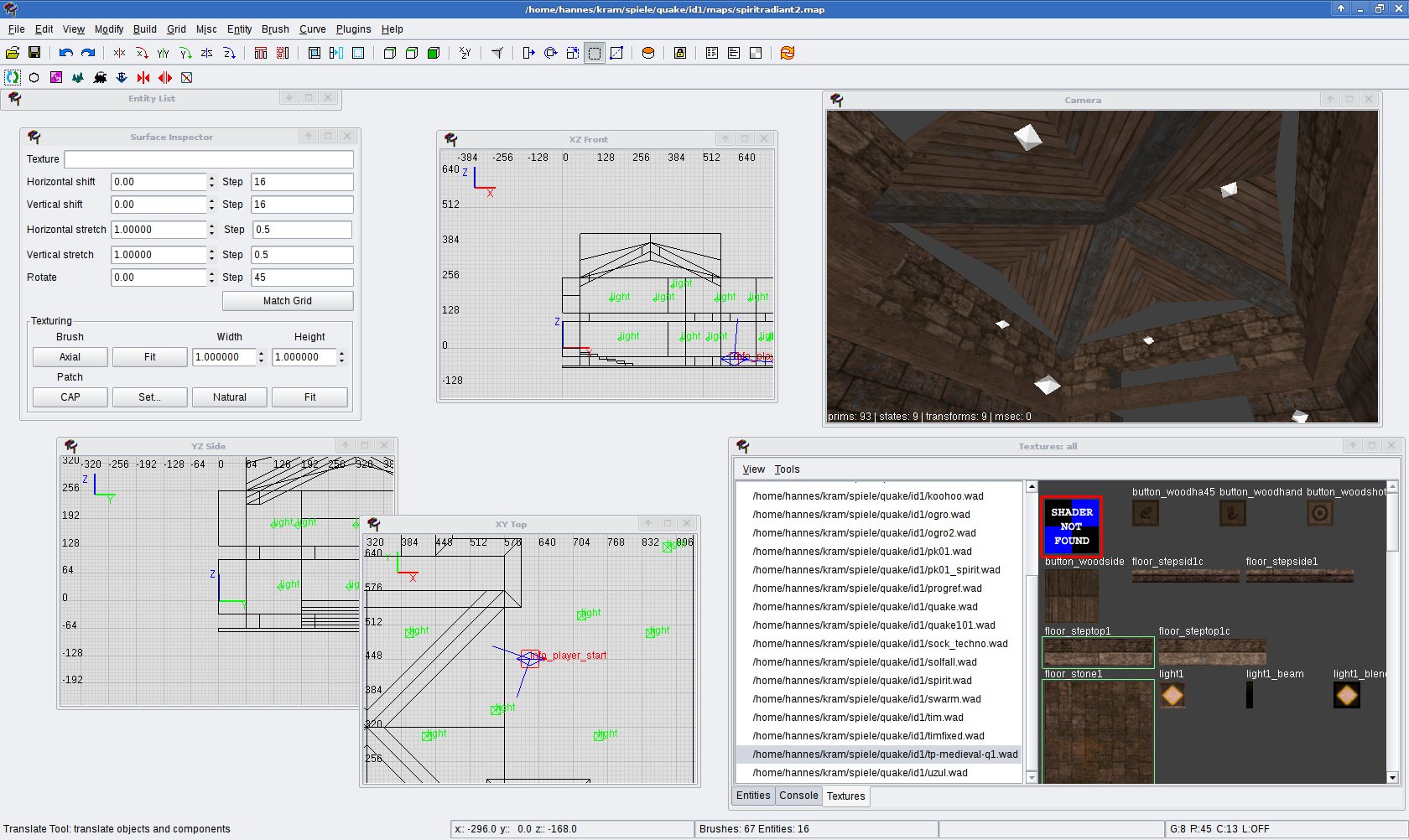Click the tree planter plugin icon
The height and width of the screenshot is (840, 1409).
pyautogui.click(x=78, y=77)
